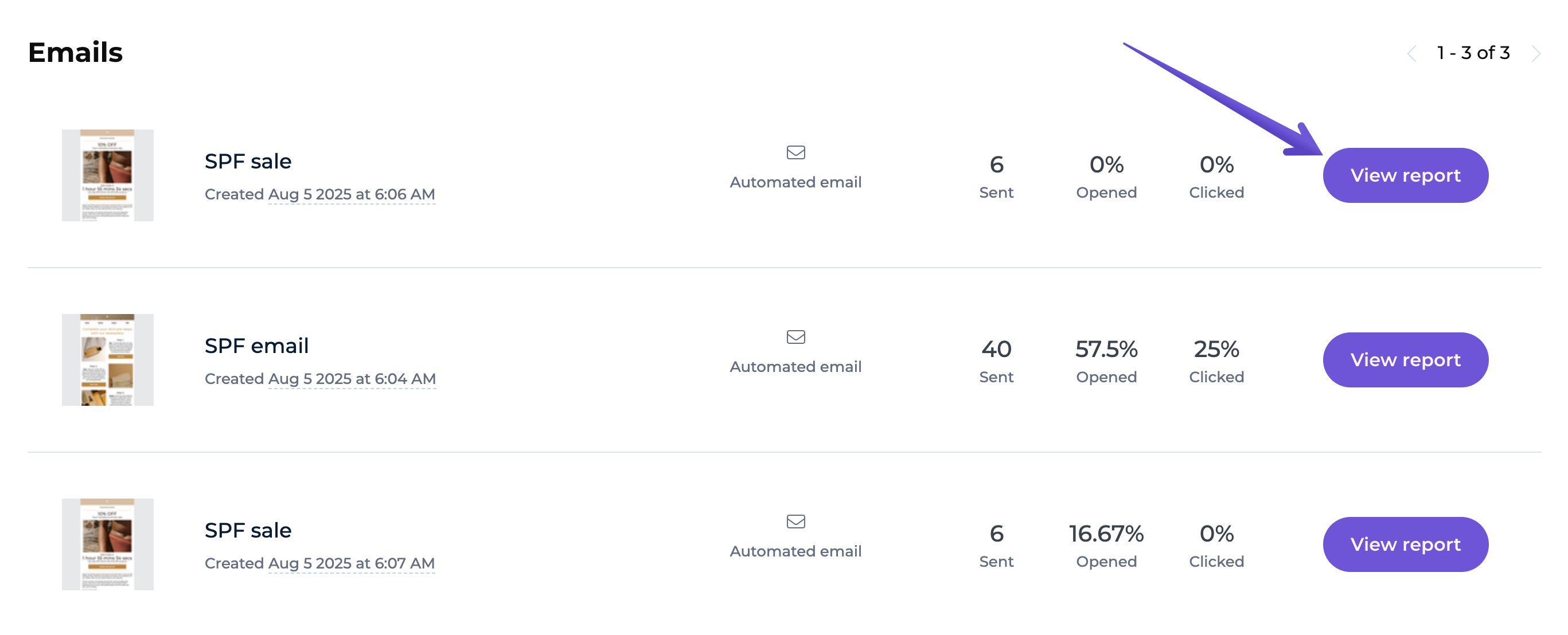Screen dimensions: 1568x635
Task: Click envelope icon in SPF email row
Action: coord(795,337)
